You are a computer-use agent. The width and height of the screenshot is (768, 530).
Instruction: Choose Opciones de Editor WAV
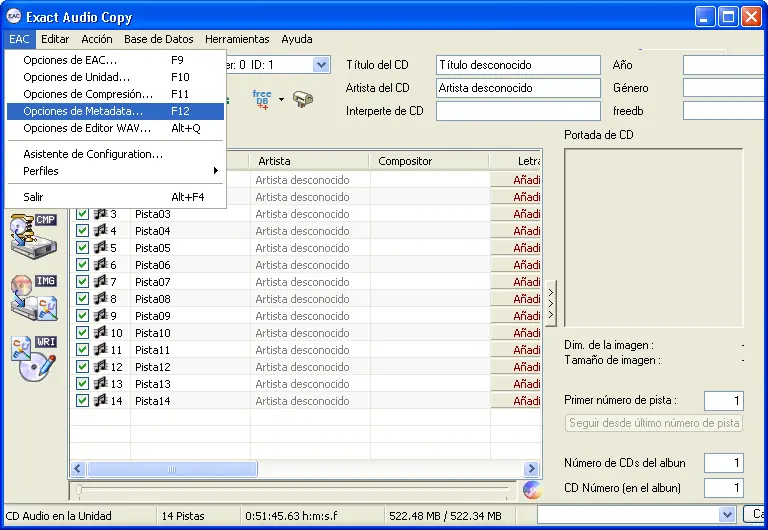pos(116,128)
